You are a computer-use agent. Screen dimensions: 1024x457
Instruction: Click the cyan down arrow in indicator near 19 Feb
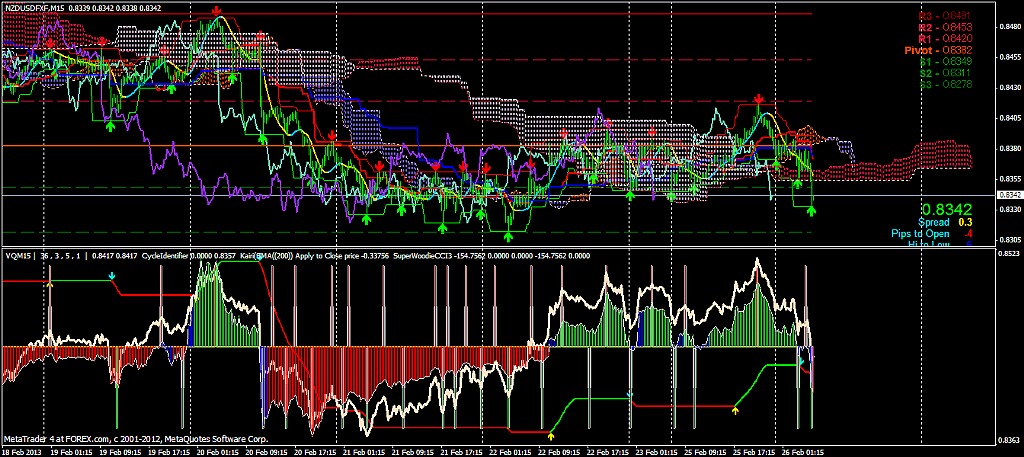point(112,291)
